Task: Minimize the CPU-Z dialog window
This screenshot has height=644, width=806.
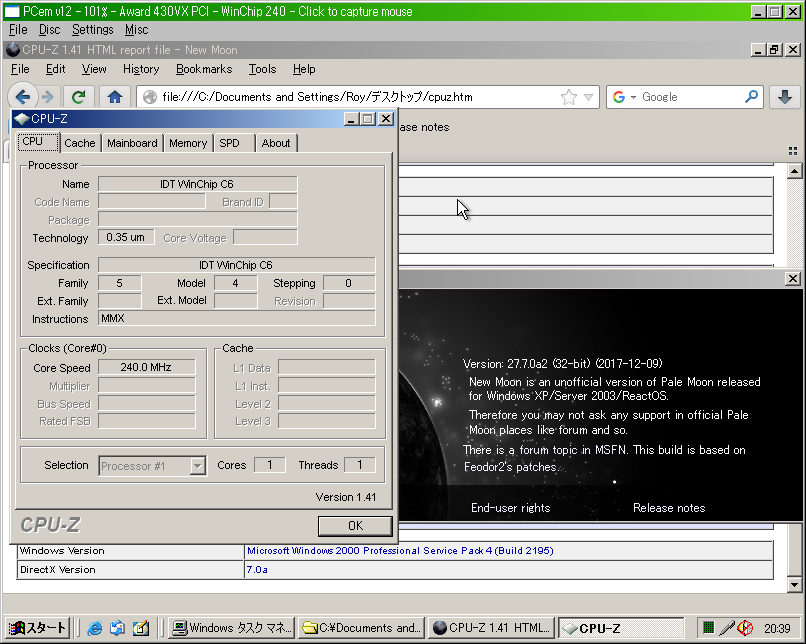Action: coord(351,119)
